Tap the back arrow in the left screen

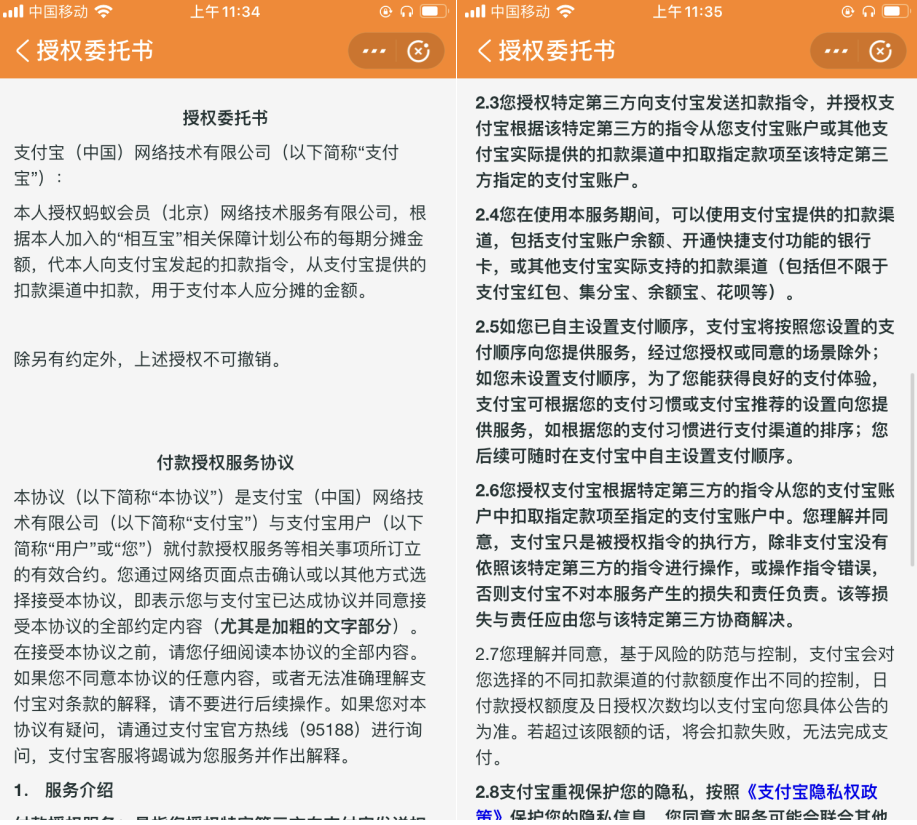(x=22, y=51)
